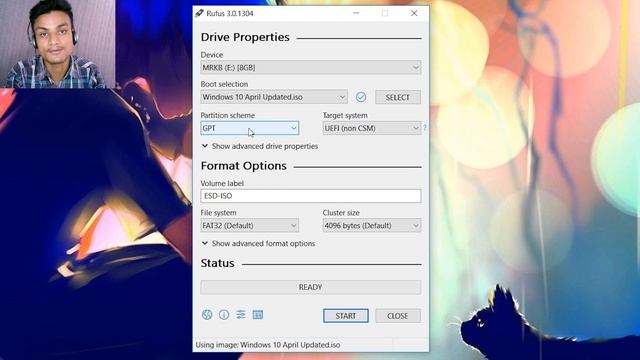The width and height of the screenshot is (640, 360).
Task: Click the Target system help question mark
Action: pos(425,128)
